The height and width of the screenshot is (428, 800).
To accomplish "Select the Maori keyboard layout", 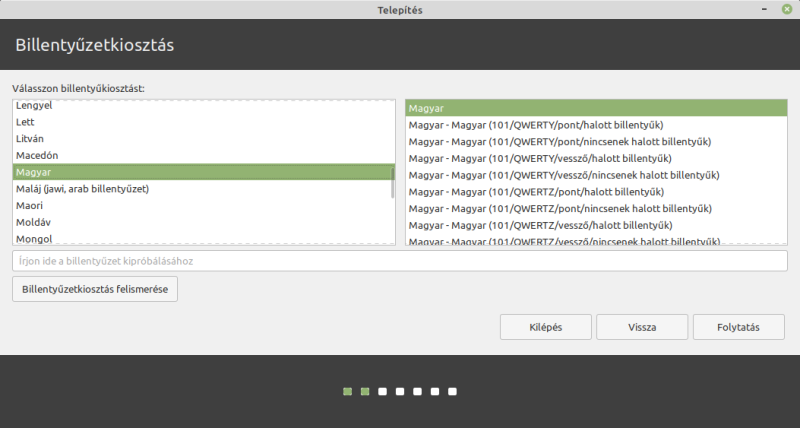I will pos(204,206).
